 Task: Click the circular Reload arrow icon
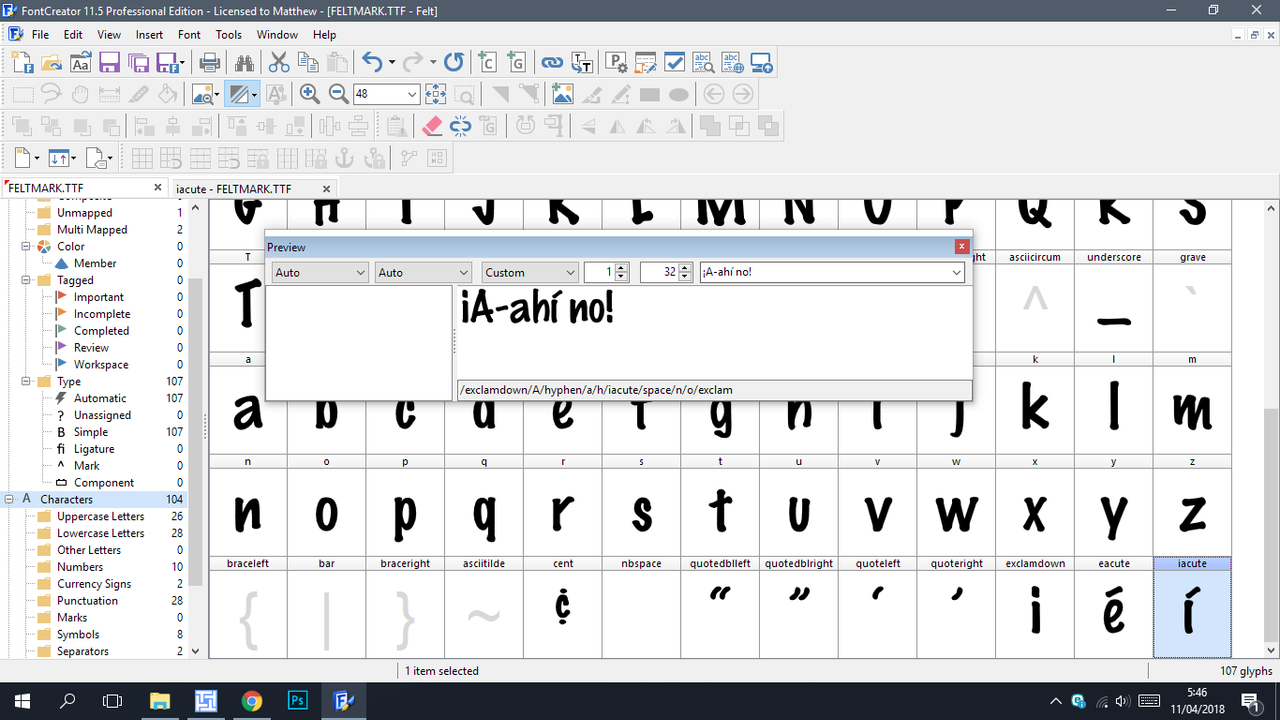tap(454, 62)
